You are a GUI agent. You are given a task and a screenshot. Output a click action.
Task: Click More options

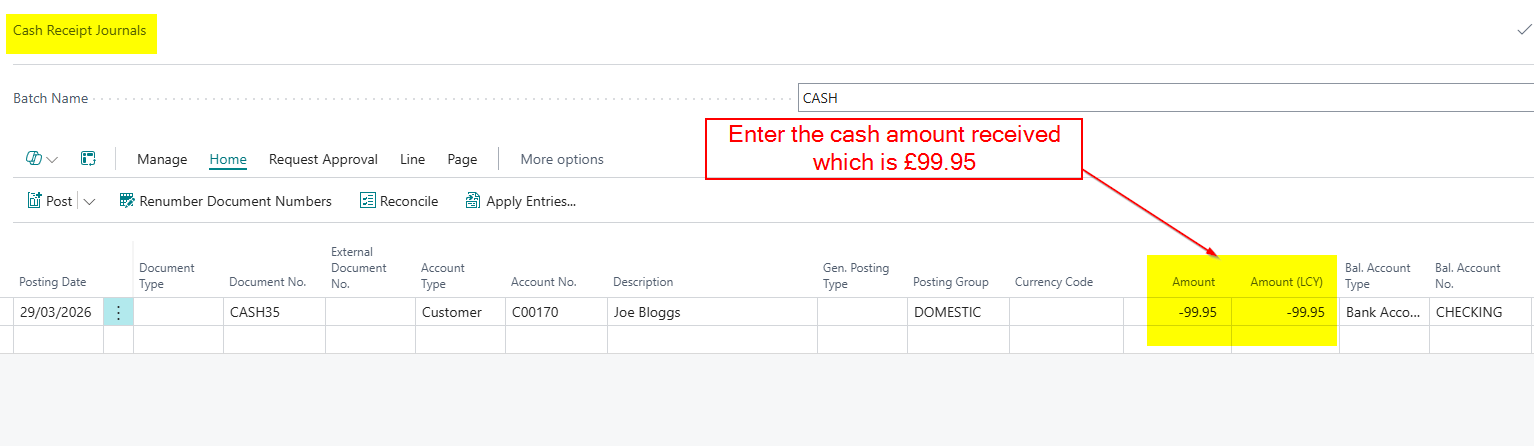coord(562,159)
